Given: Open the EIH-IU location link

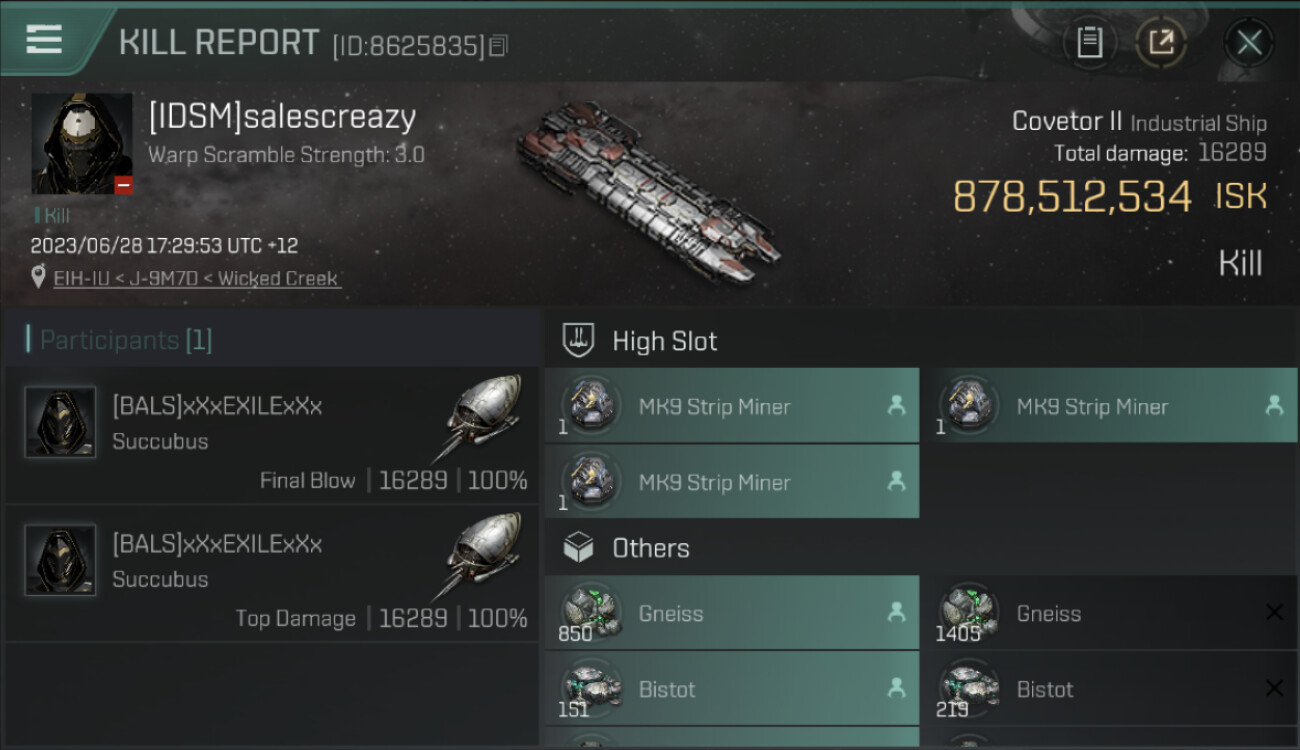Looking at the screenshot, I should pos(197,279).
